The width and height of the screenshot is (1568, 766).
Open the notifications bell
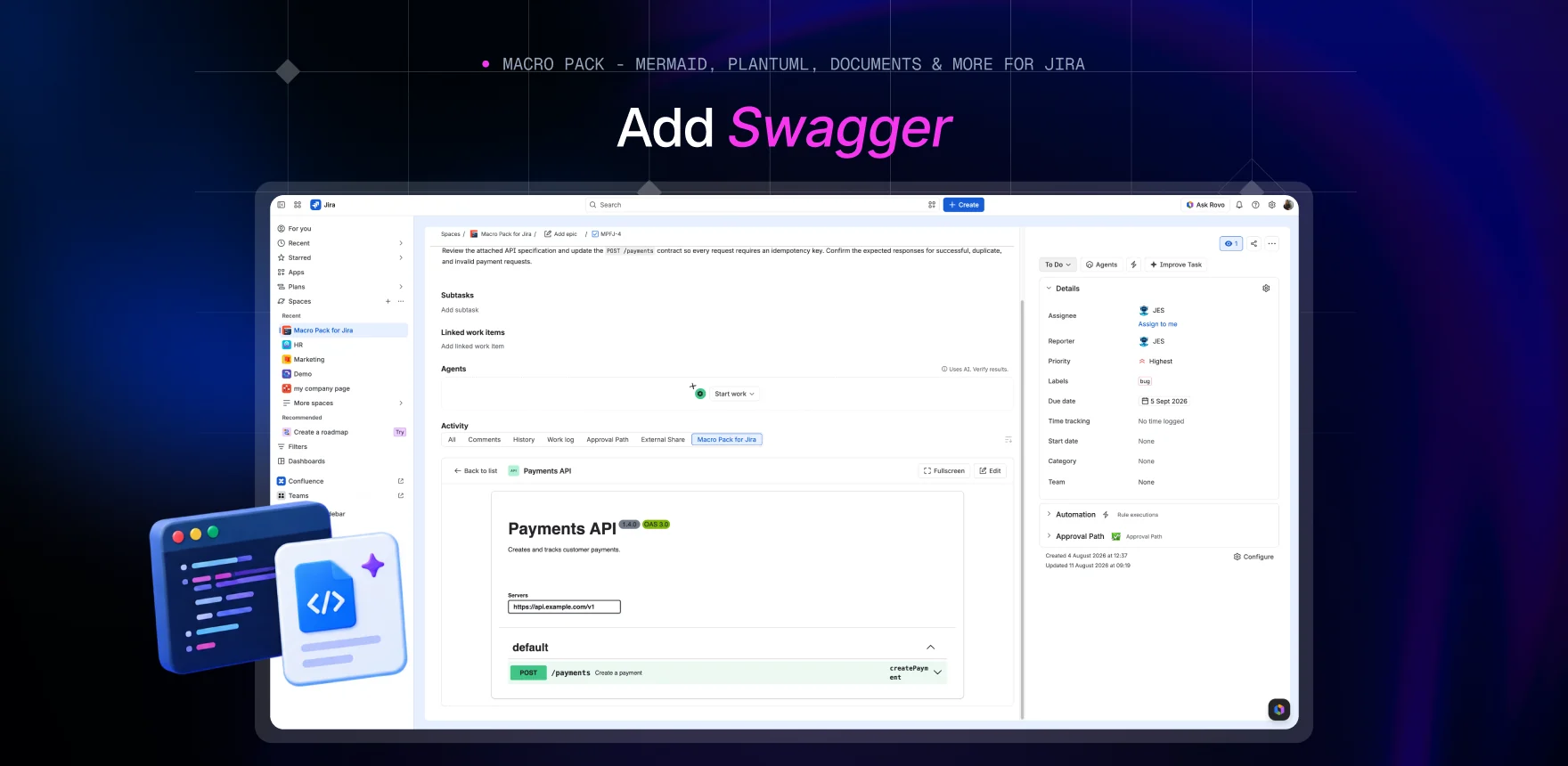1238,205
